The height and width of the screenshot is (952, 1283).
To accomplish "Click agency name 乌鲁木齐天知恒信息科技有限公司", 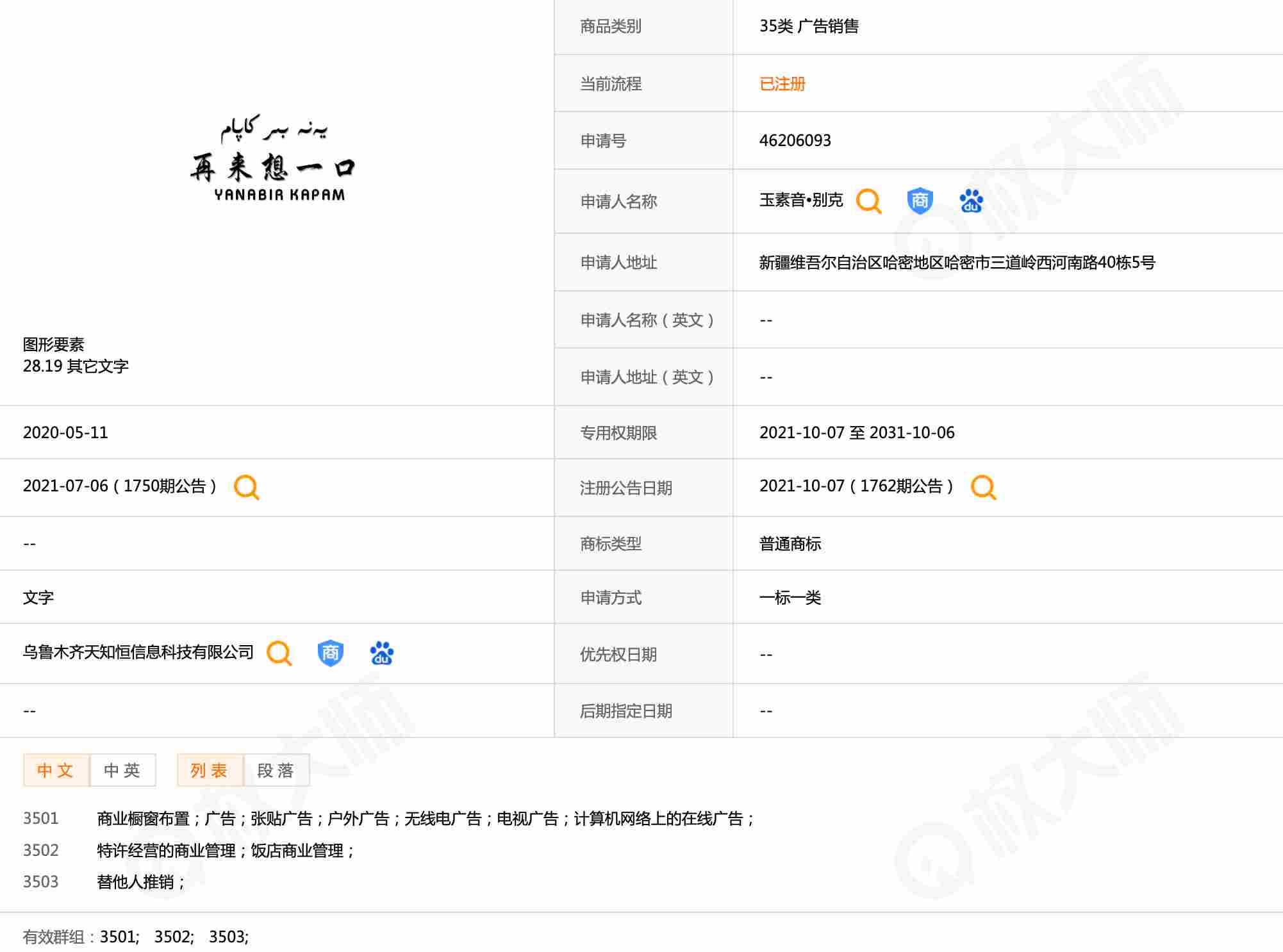I will 138,652.
